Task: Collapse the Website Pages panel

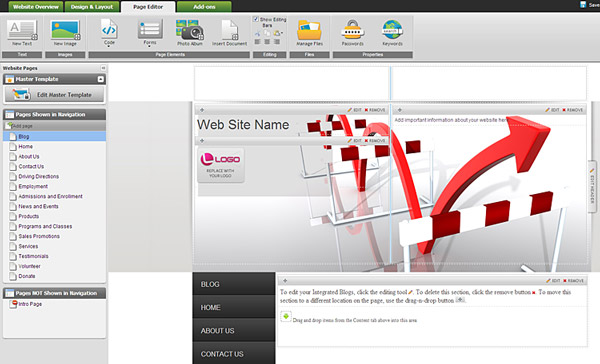Action: pos(103,68)
